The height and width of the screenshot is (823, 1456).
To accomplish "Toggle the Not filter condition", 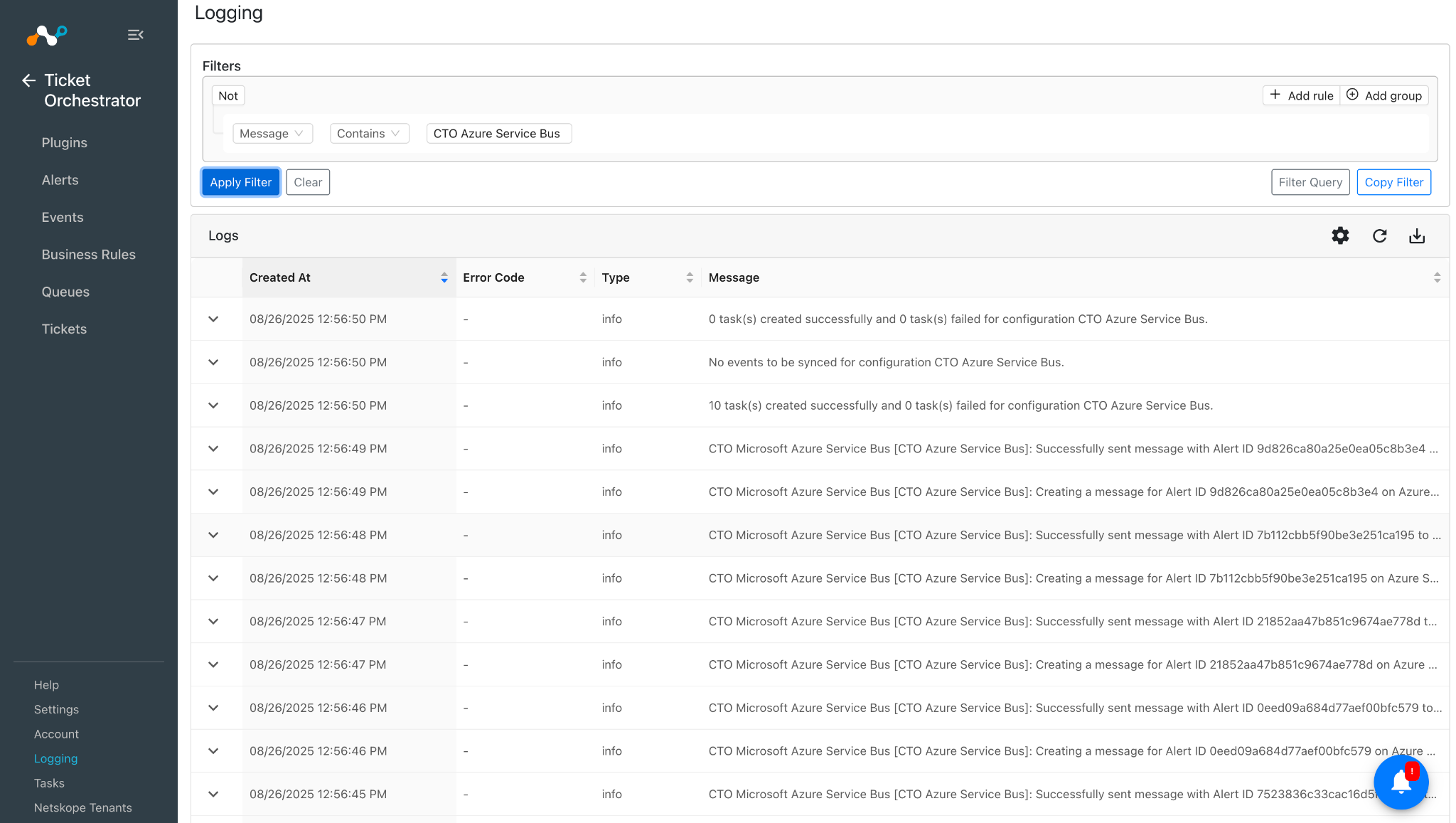I will click(x=228, y=95).
